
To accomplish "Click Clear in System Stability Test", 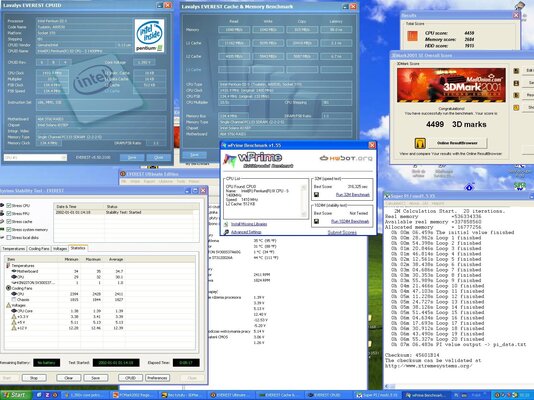I will [69, 378].
